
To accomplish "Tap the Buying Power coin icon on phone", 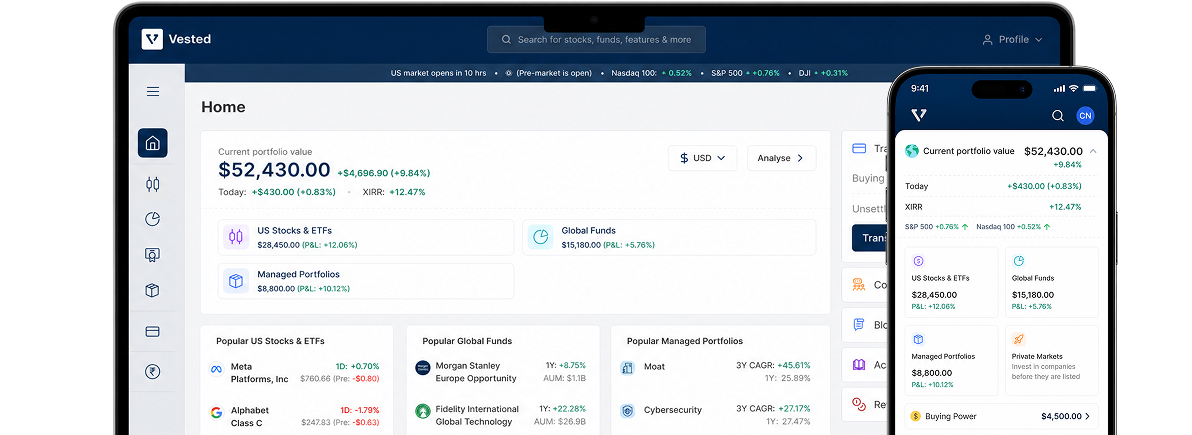I will click(x=915, y=416).
